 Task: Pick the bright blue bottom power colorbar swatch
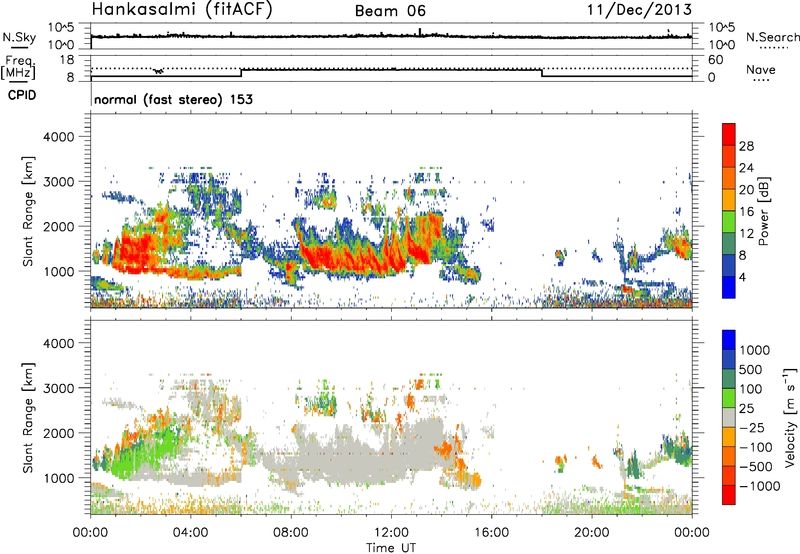pos(729,287)
